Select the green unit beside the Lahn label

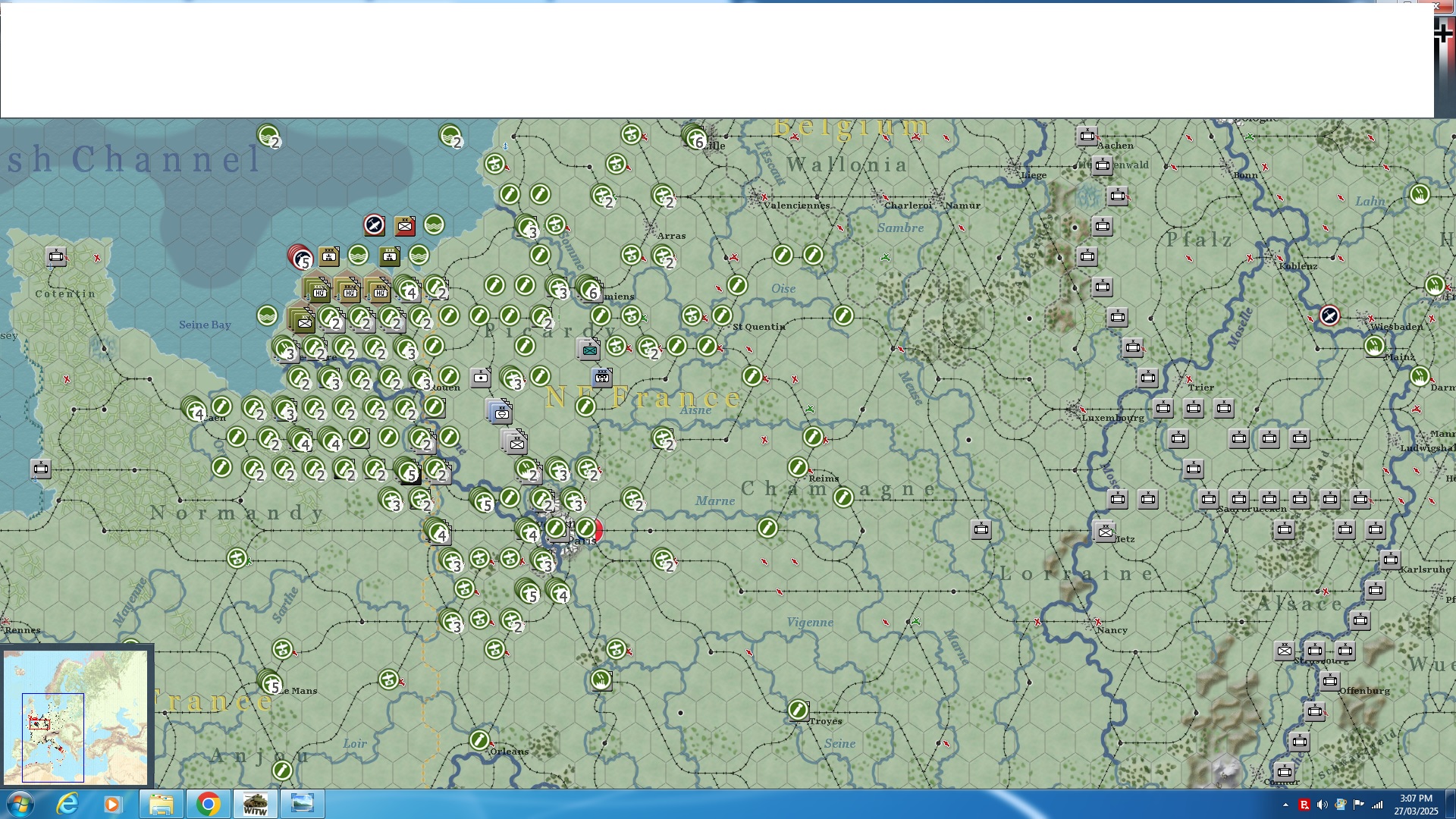coord(1420,194)
